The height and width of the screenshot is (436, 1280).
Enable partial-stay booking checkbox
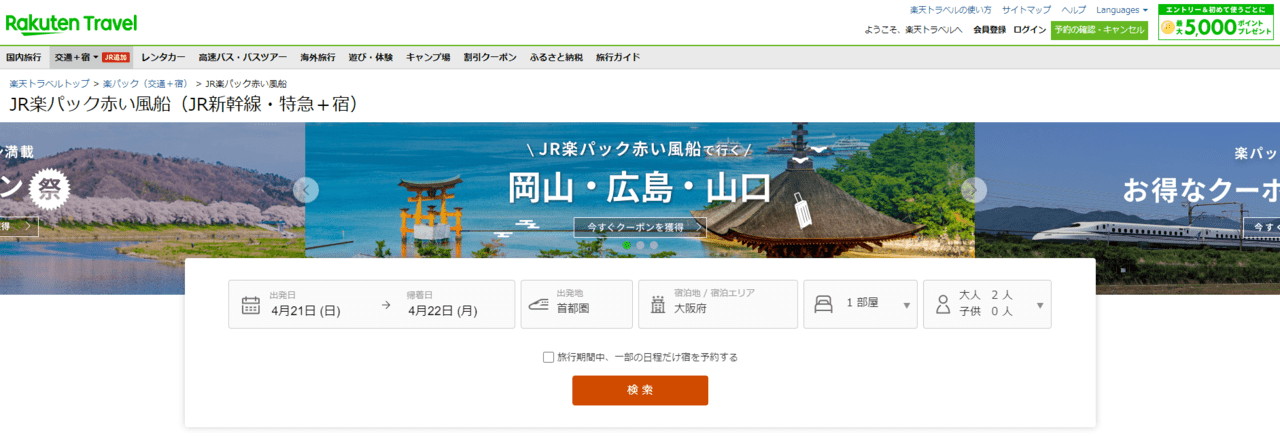[548, 357]
